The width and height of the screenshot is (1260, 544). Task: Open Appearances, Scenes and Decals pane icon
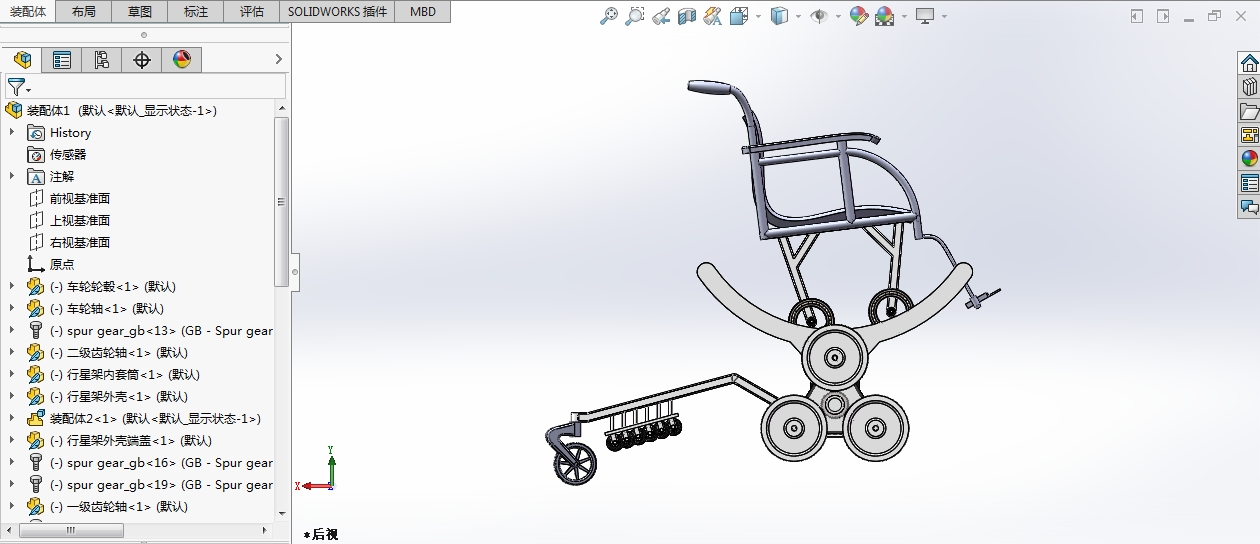(x=1249, y=159)
